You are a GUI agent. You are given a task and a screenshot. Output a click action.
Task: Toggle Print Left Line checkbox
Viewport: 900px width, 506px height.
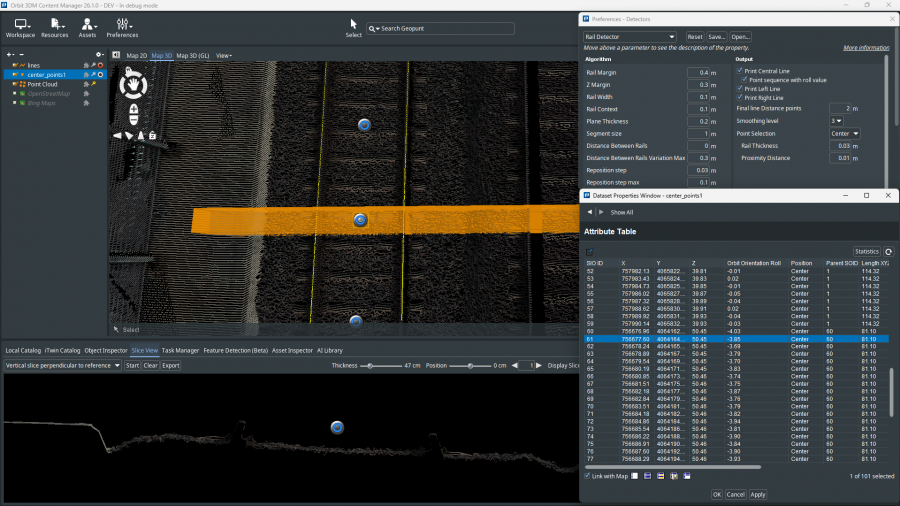click(740, 88)
